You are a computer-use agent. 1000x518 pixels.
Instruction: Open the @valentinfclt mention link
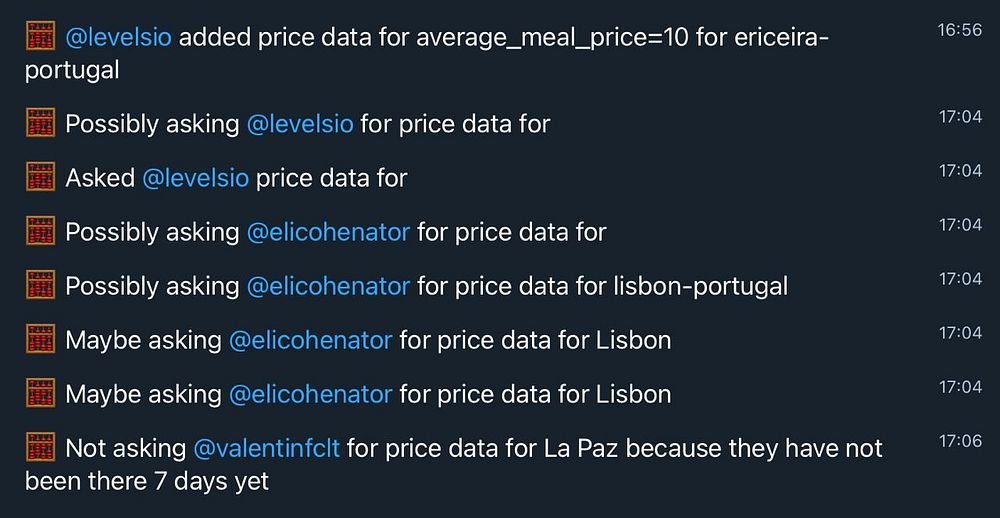266,448
